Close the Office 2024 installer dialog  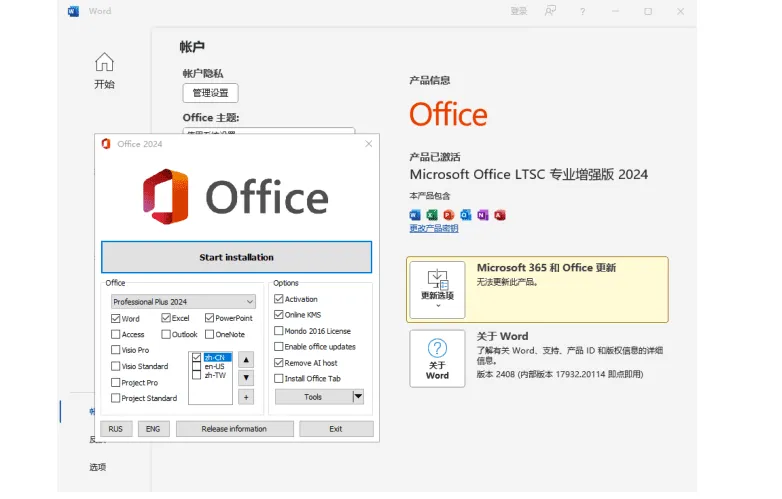[x=369, y=144]
